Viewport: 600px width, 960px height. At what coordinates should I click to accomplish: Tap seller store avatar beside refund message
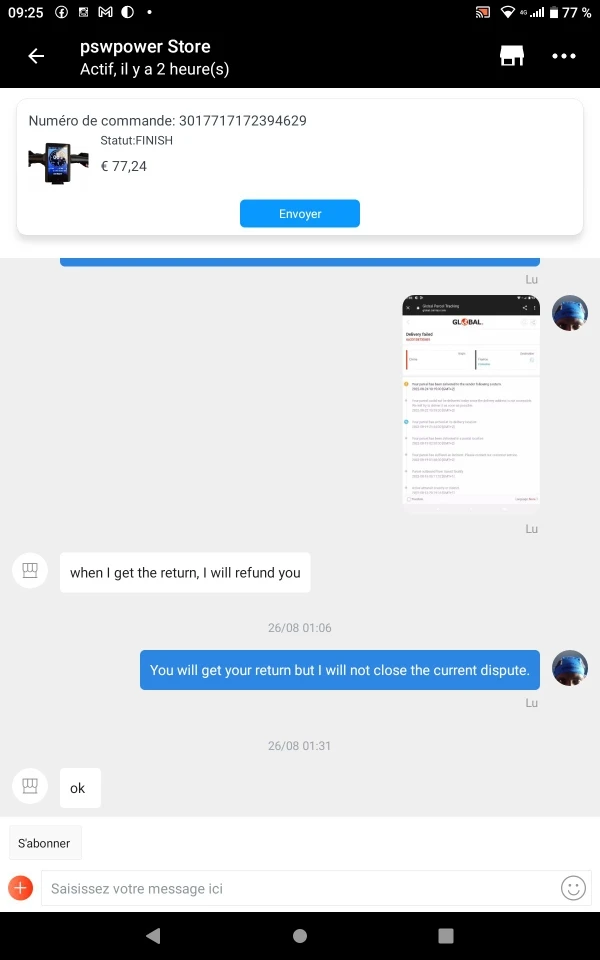(x=30, y=571)
